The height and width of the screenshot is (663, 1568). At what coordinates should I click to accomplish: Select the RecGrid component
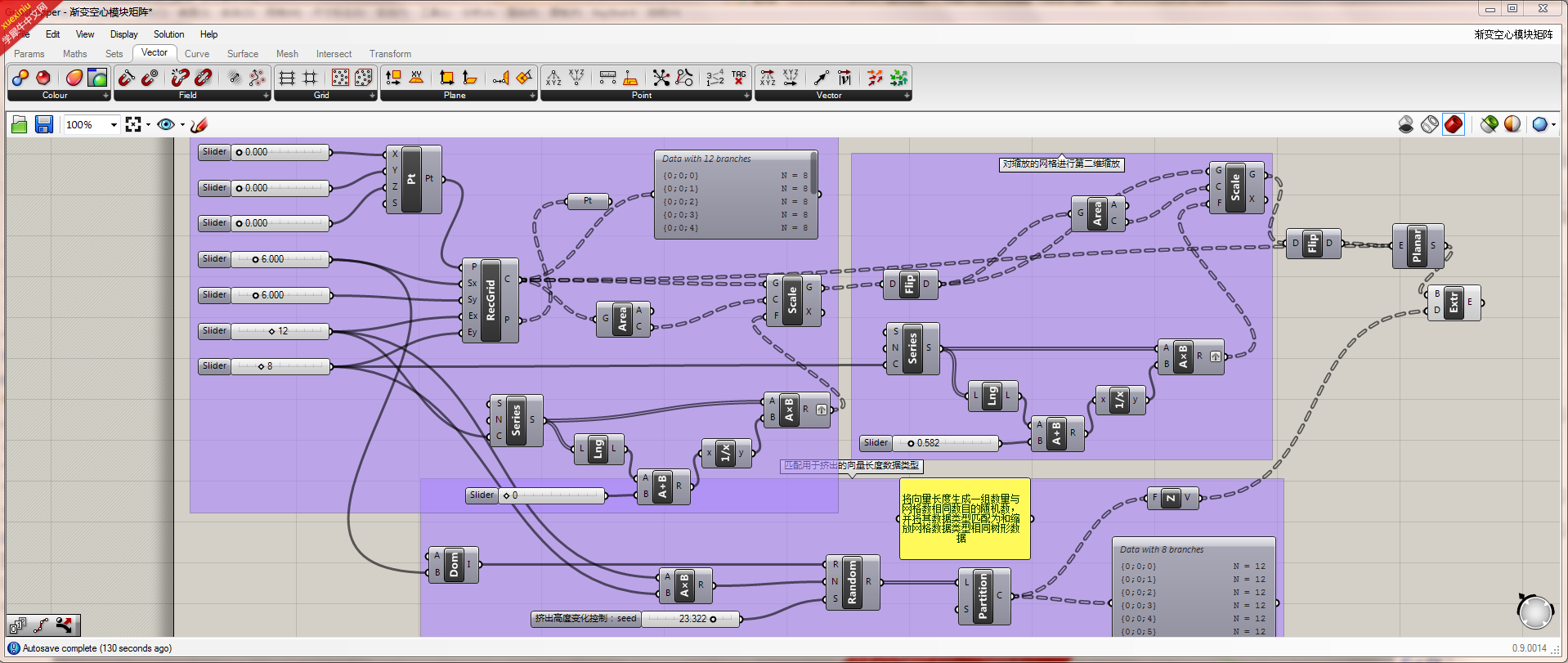pyautogui.click(x=491, y=300)
